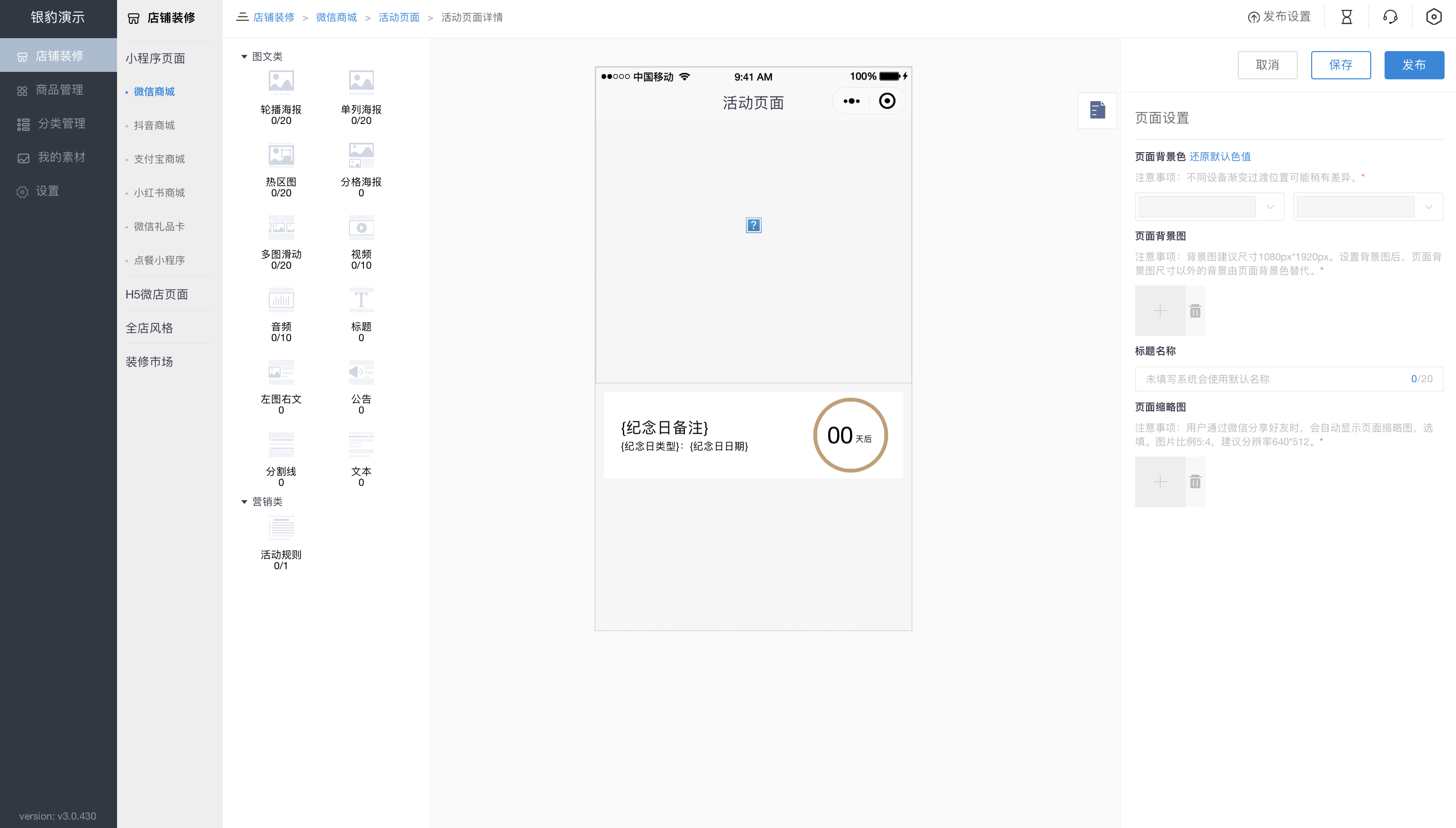1456x828 pixels.
Task: Delete the page background image via trash icon
Action: [x=1195, y=310]
